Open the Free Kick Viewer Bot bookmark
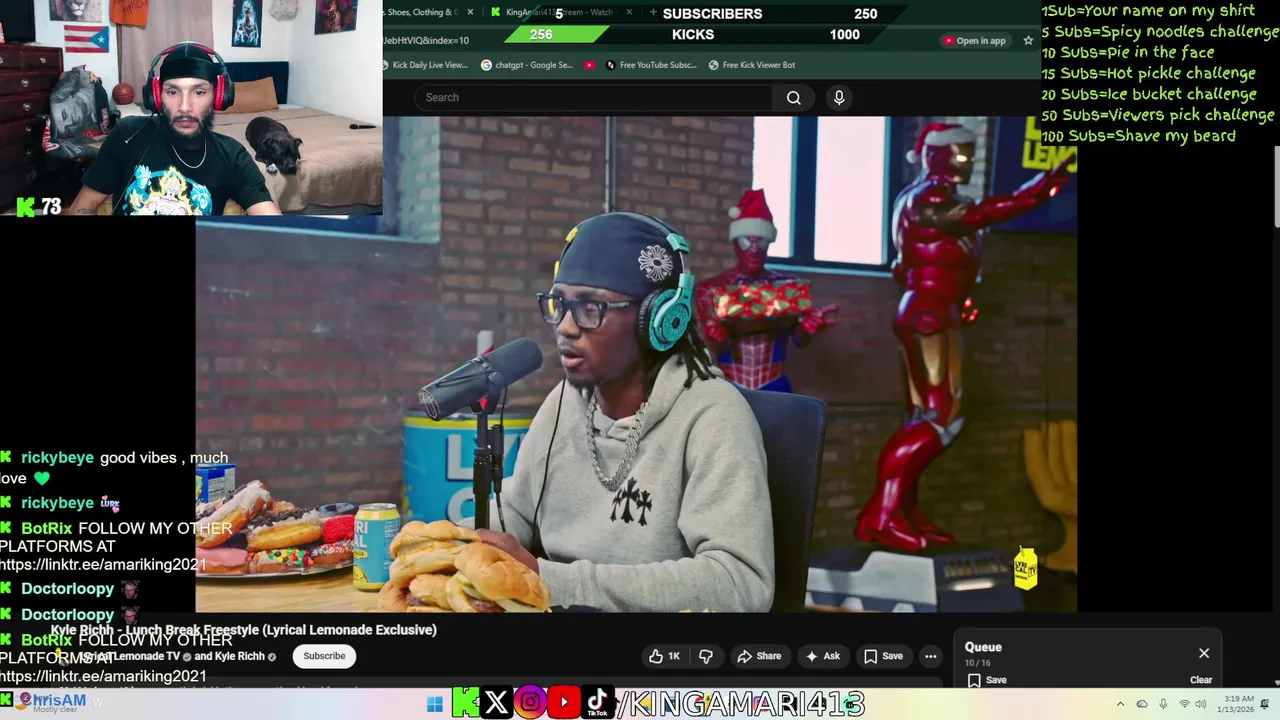The height and width of the screenshot is (720, 1280). tap(752, 65)
